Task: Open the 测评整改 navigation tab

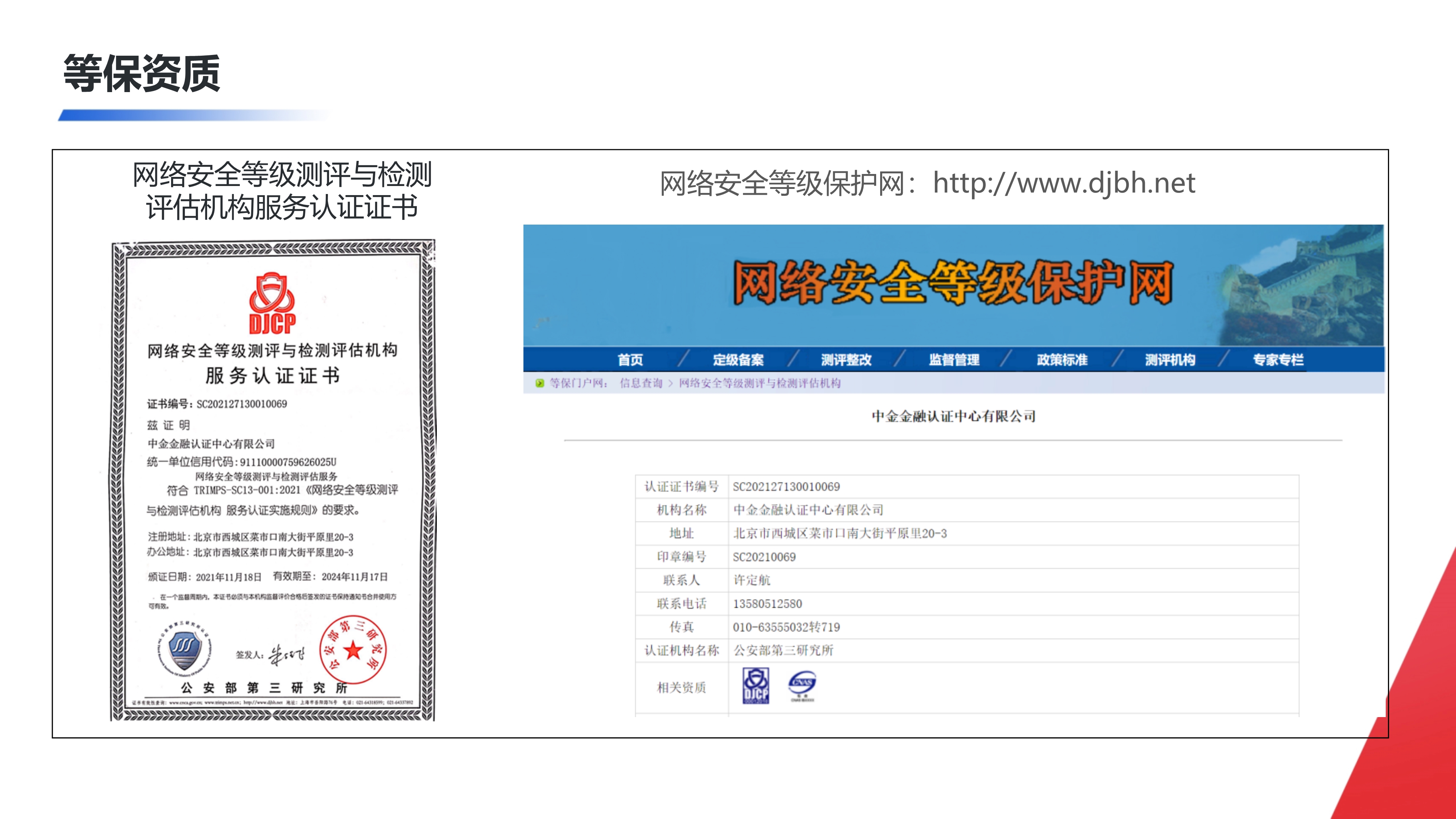Action: point(846,360)
